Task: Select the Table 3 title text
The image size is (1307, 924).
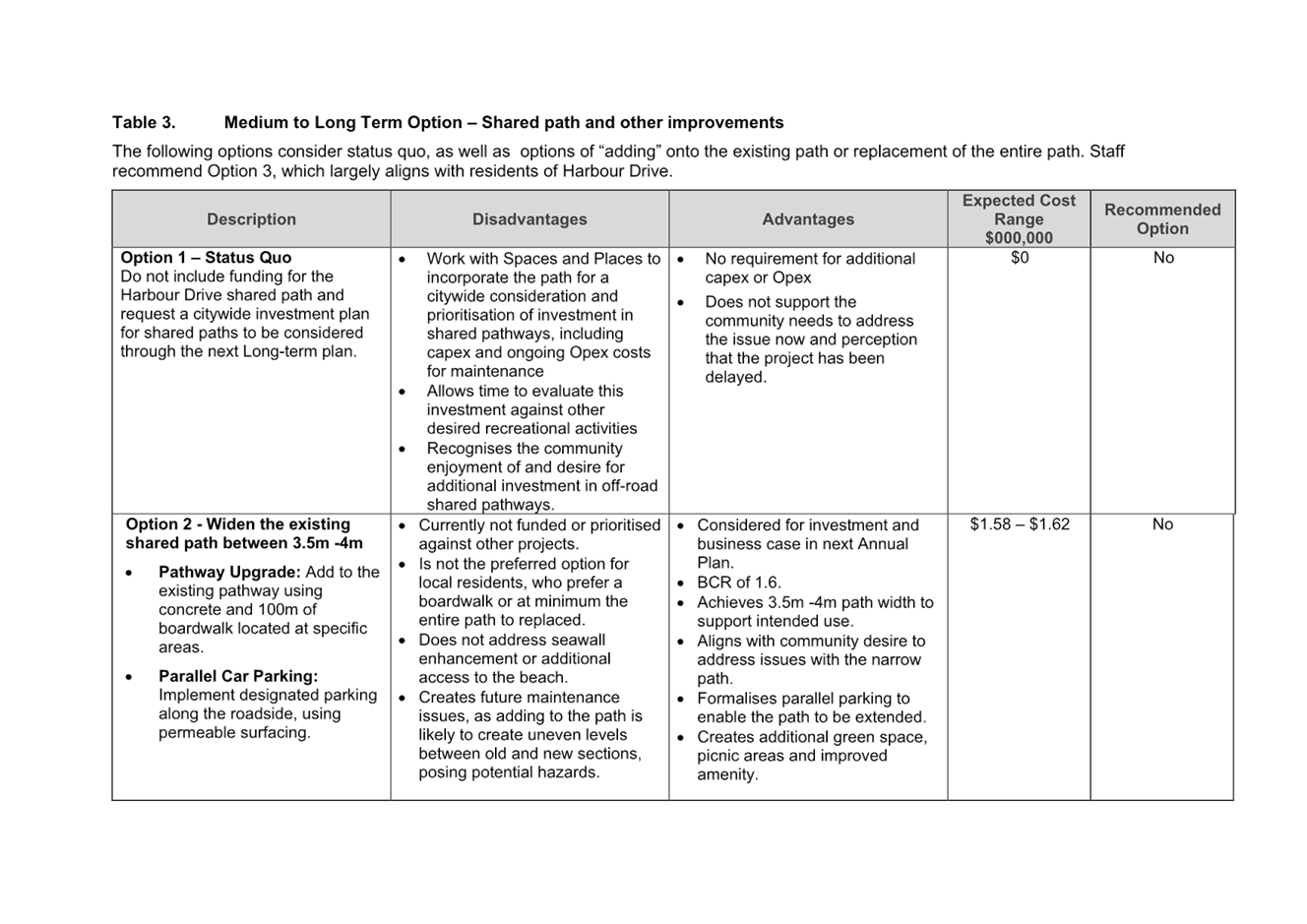Action: [x=448, y=122]
